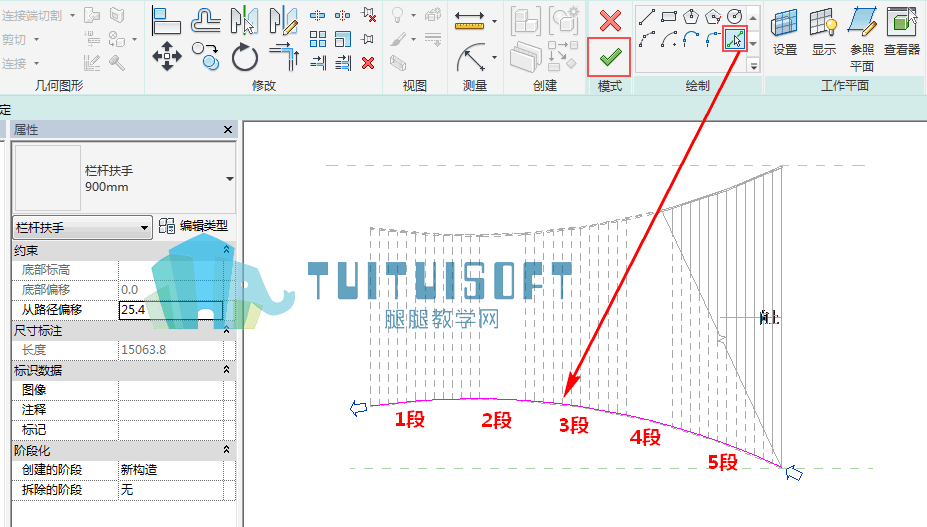
Task: Click the 注释 value field
Action: [x=171, y=410]
